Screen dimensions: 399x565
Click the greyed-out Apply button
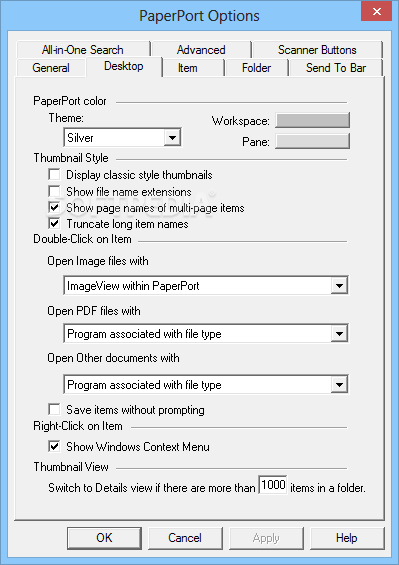click(266, 538)
